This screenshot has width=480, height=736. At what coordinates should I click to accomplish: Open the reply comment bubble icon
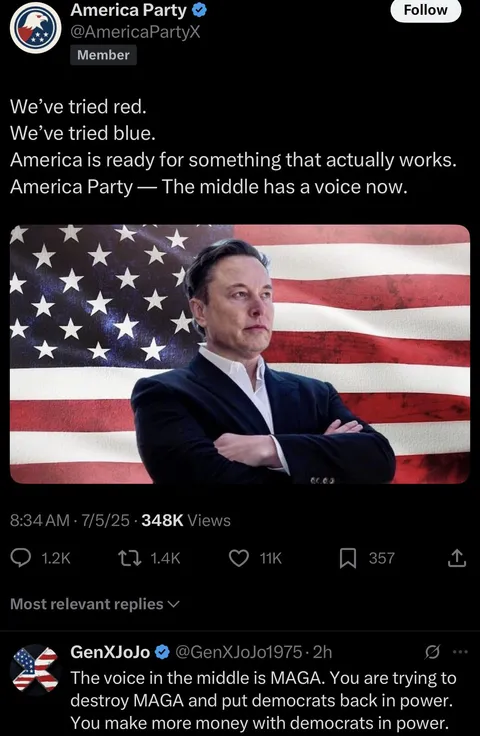[21, 558]
